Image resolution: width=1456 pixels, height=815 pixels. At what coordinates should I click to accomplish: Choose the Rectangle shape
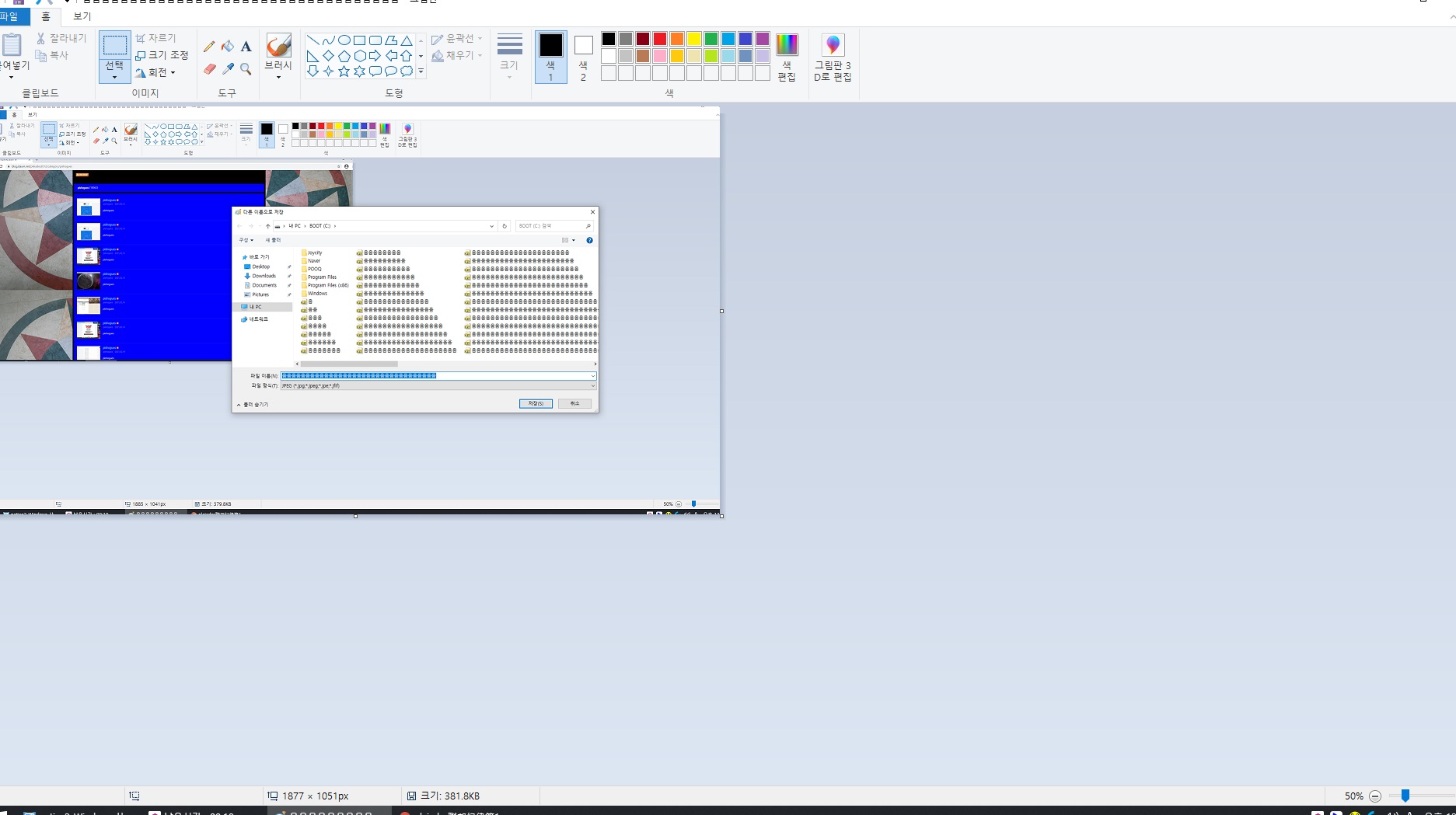[359, 40]
